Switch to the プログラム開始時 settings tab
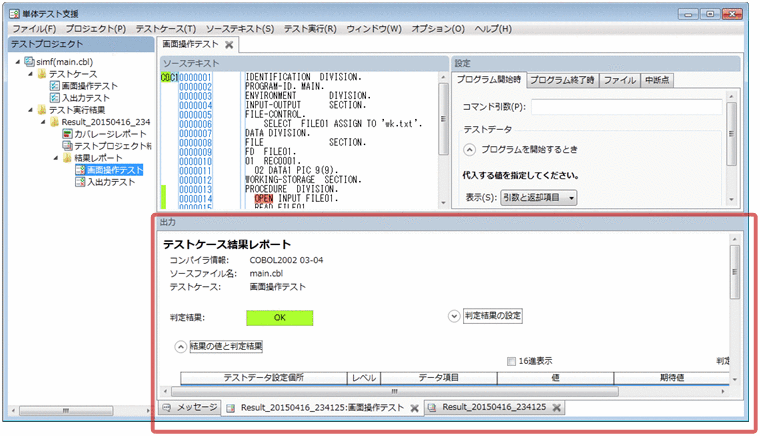 tap(489, 80)
